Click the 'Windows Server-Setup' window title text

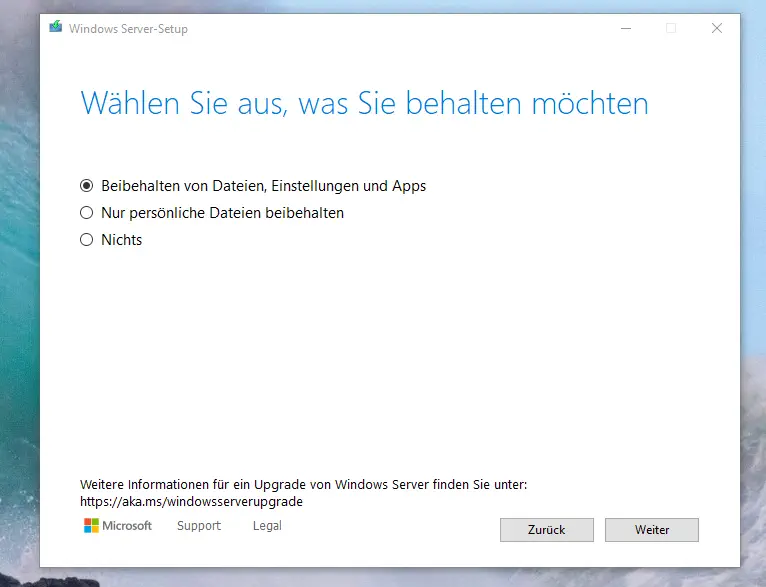pyautogui.click(x=128, y=29)
